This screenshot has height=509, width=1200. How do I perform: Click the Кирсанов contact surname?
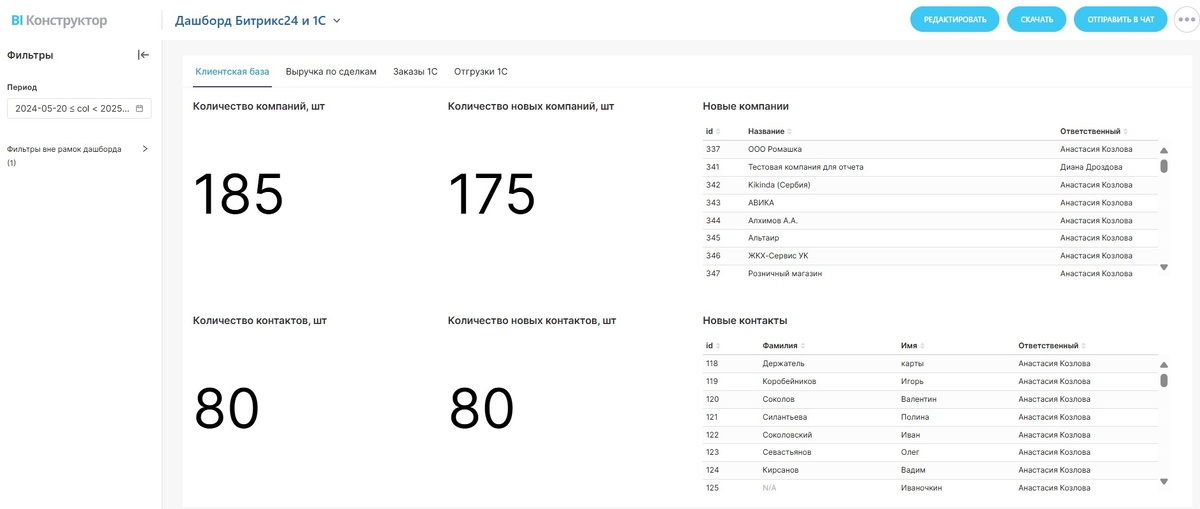coord(780,470)
